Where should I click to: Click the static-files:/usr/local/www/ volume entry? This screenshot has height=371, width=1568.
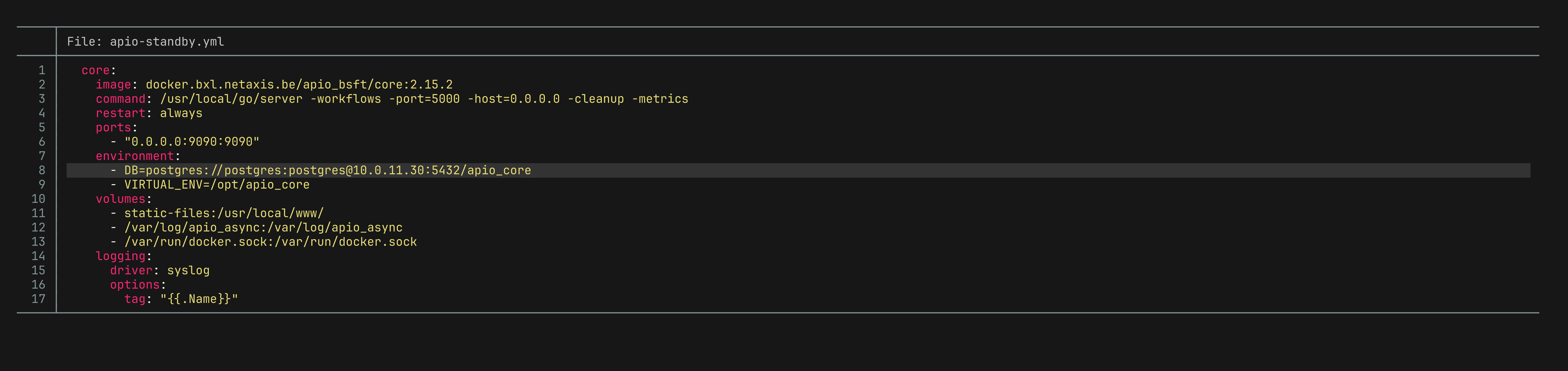tap(223, 213)
